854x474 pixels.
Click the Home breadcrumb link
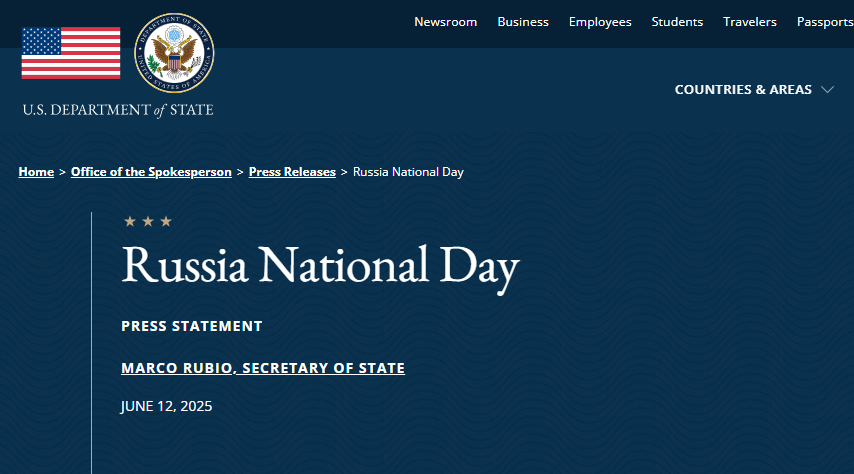tap(36, 172)
